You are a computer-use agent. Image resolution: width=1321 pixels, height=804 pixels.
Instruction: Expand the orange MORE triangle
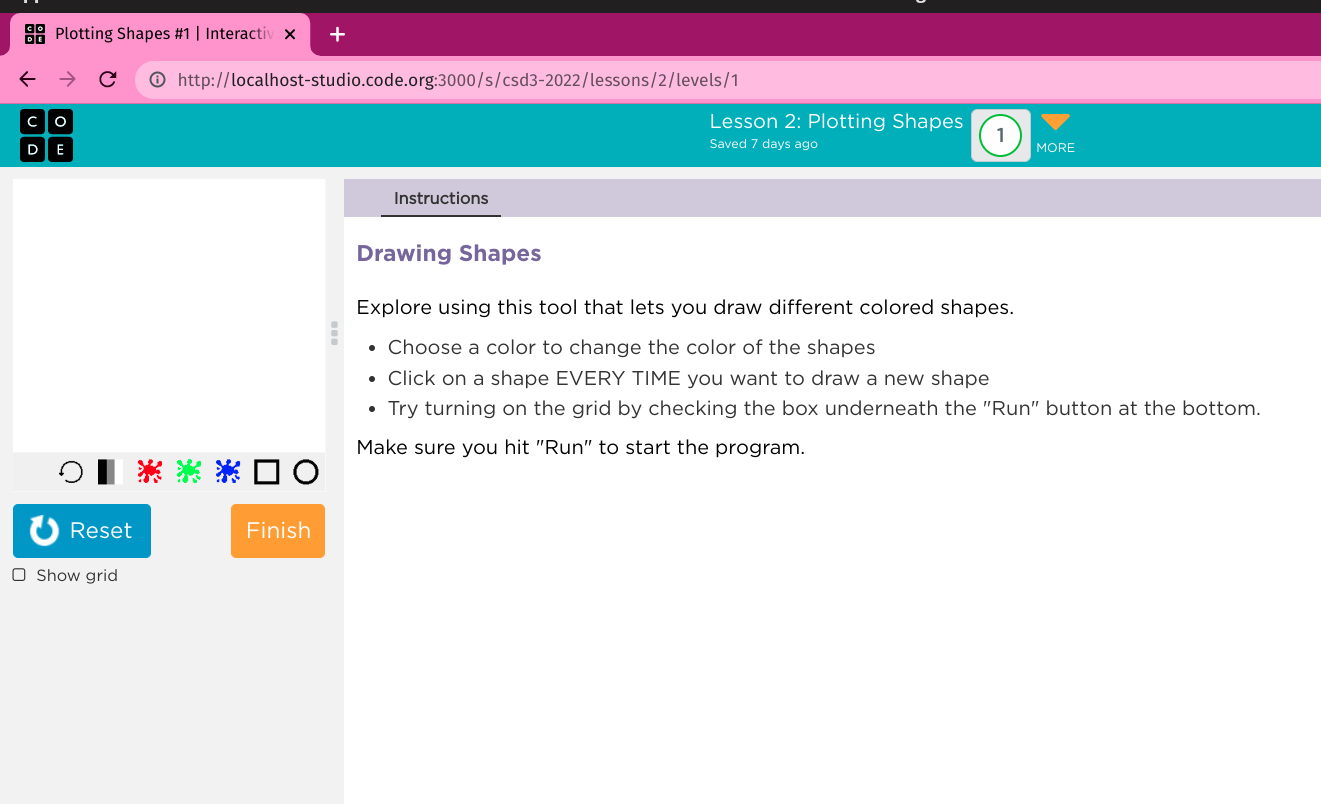1055,123
